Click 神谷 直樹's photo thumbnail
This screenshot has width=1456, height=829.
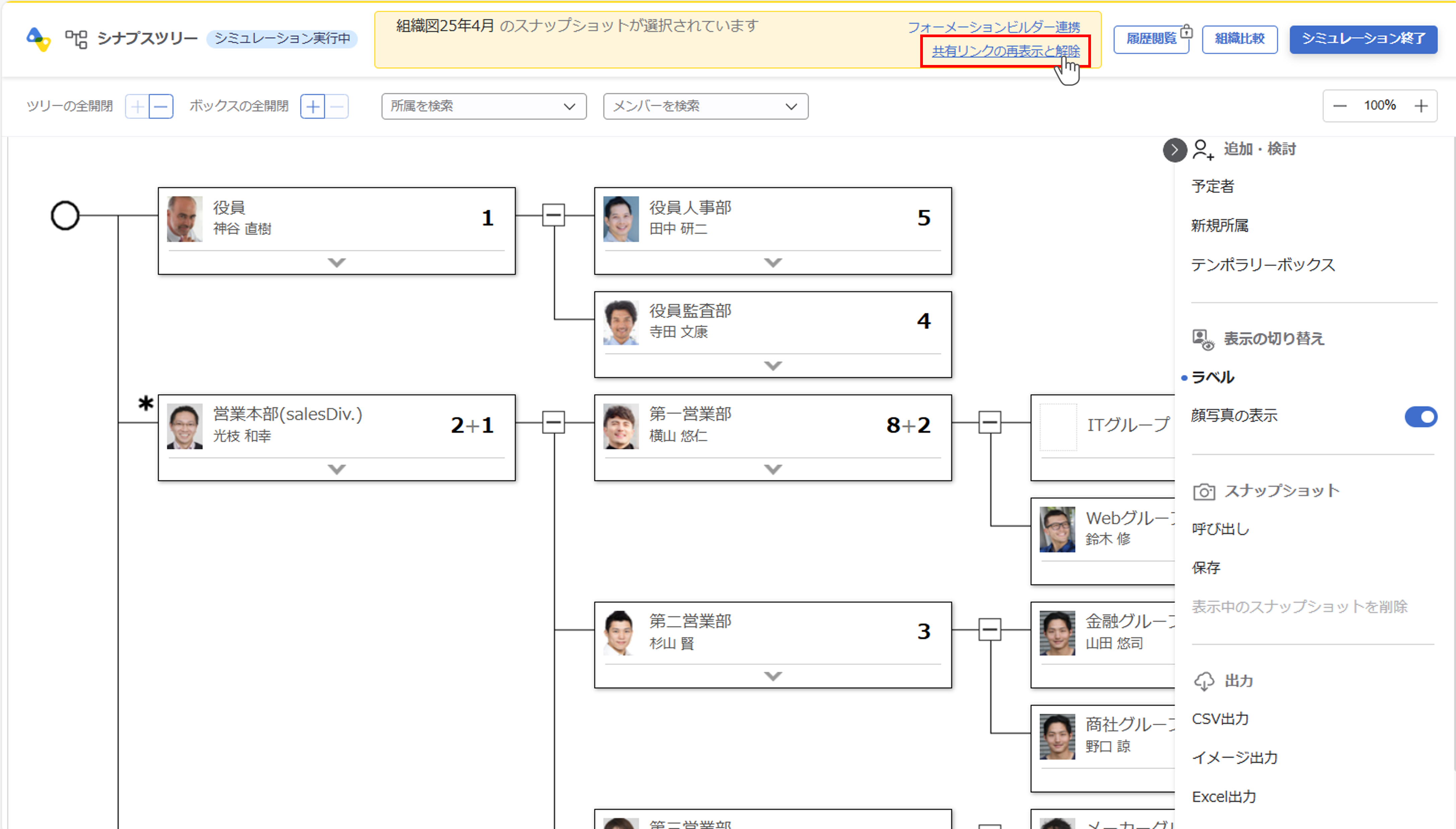pos(185,219)
